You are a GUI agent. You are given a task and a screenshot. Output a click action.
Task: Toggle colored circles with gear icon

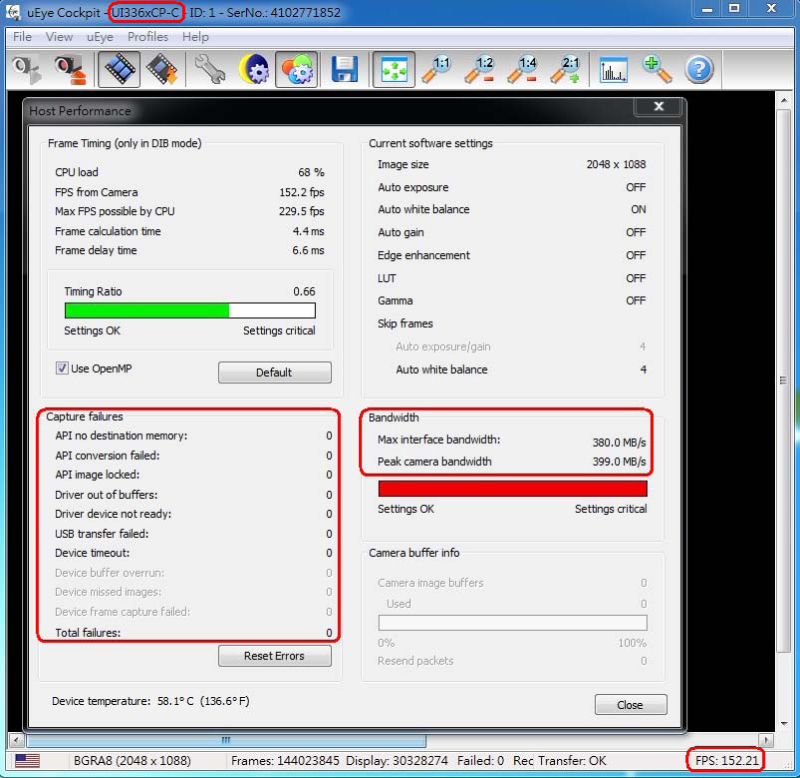(x=296, y=69)
